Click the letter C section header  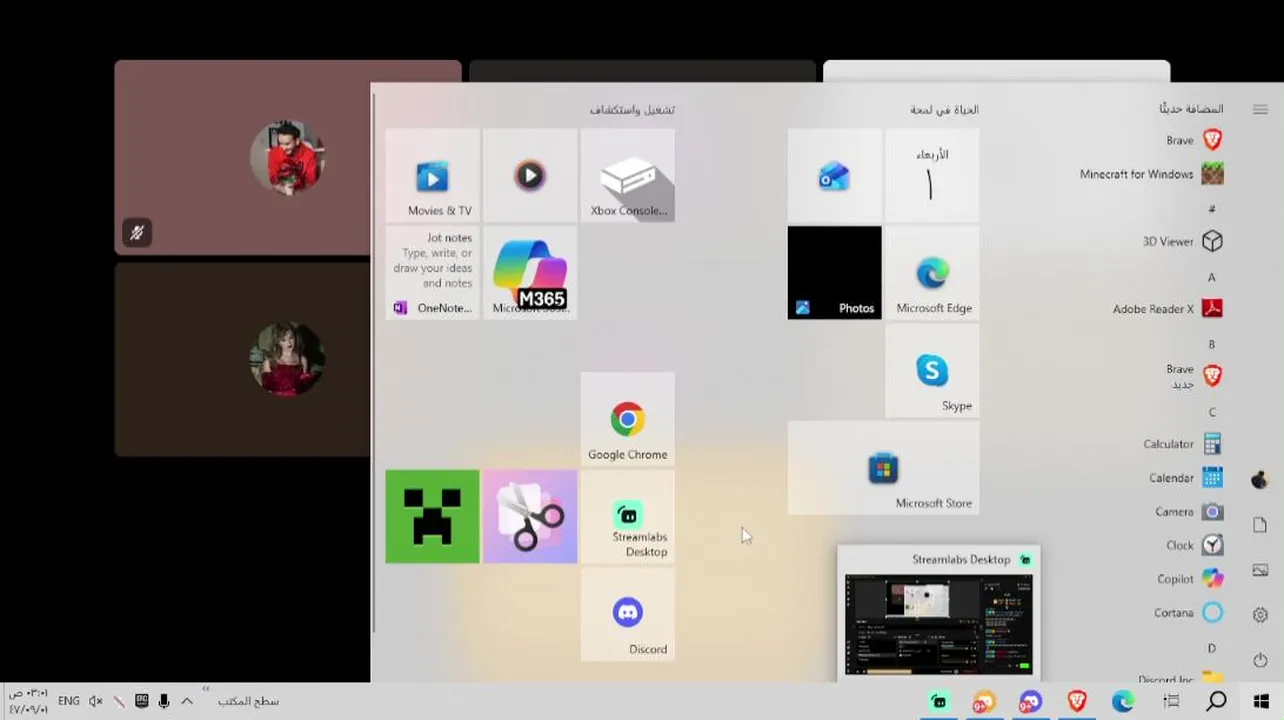pos(1212,412)
